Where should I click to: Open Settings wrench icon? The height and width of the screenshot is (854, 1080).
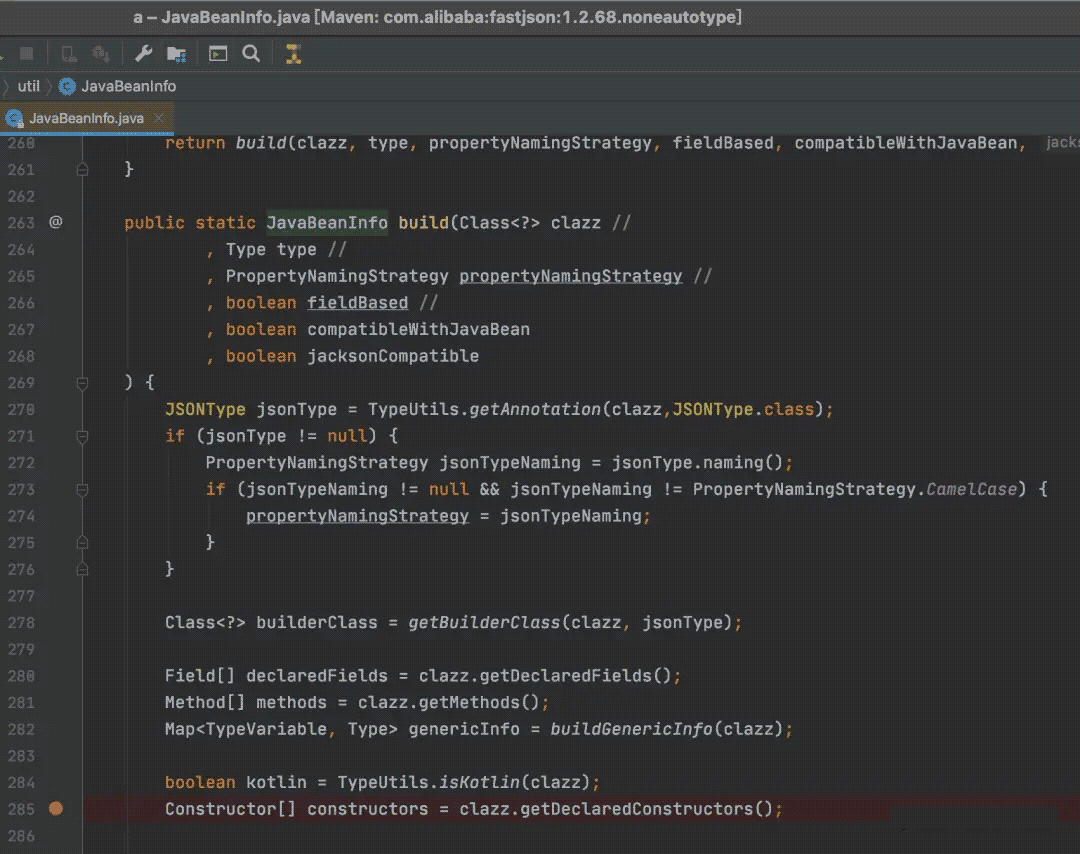(x=143, y=54)
